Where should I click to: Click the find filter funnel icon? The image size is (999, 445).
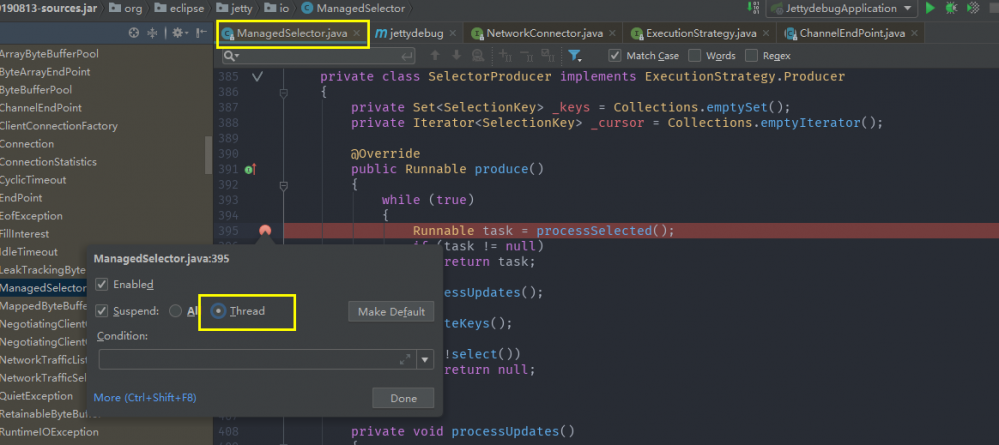[575, 56]
